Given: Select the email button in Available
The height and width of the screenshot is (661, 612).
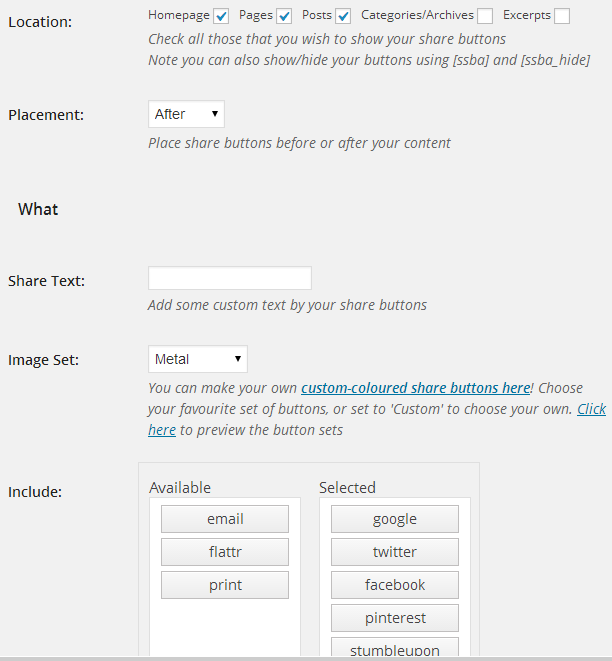Looking at the screenshot, I should [225, 519].
